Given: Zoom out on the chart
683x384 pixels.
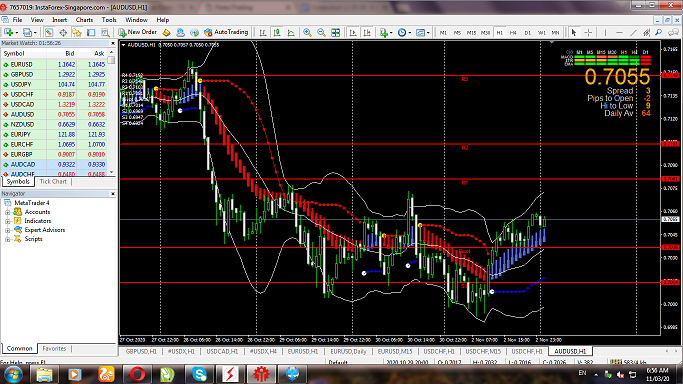Looking at the screenshot, I should (x=321, y=33).
